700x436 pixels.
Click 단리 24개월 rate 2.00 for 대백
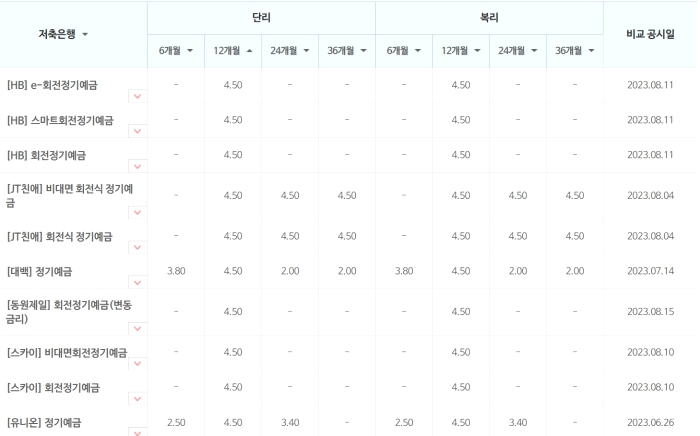click(290, 271)
